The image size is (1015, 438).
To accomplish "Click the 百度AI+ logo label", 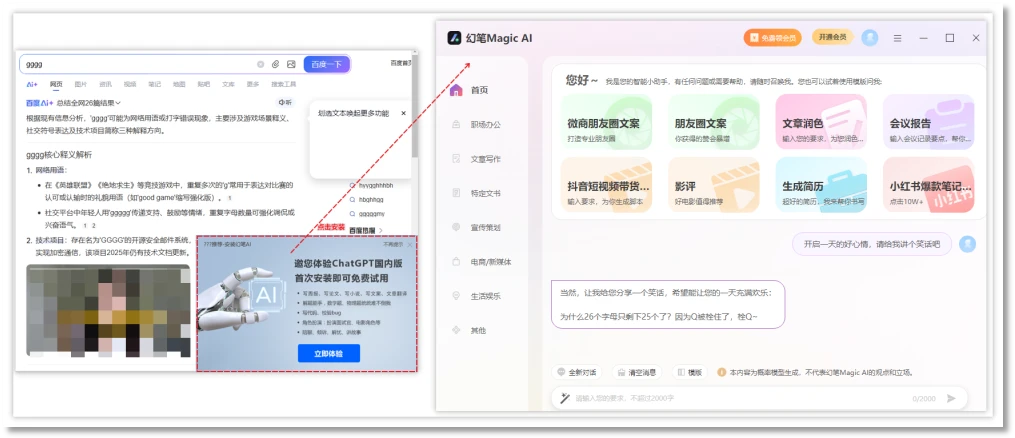I will click(39, 102).
